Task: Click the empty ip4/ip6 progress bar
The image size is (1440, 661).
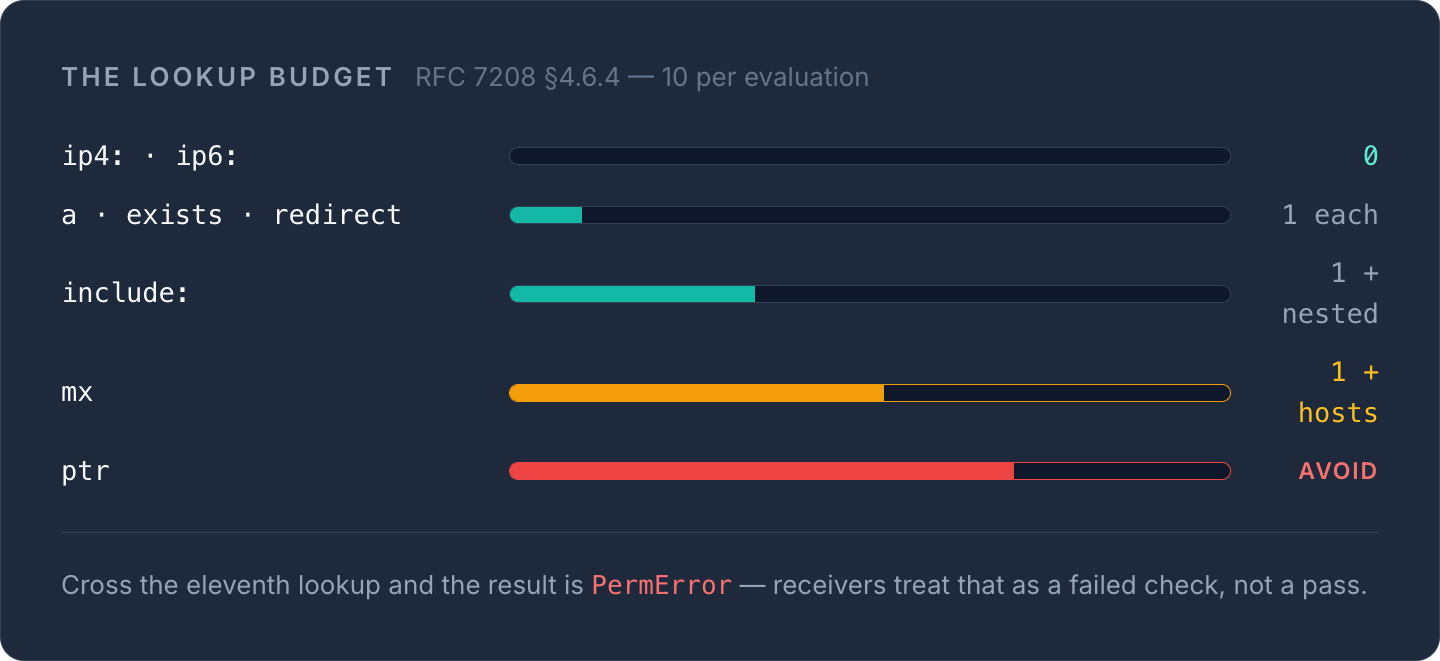Action: (x=870, y=156)
